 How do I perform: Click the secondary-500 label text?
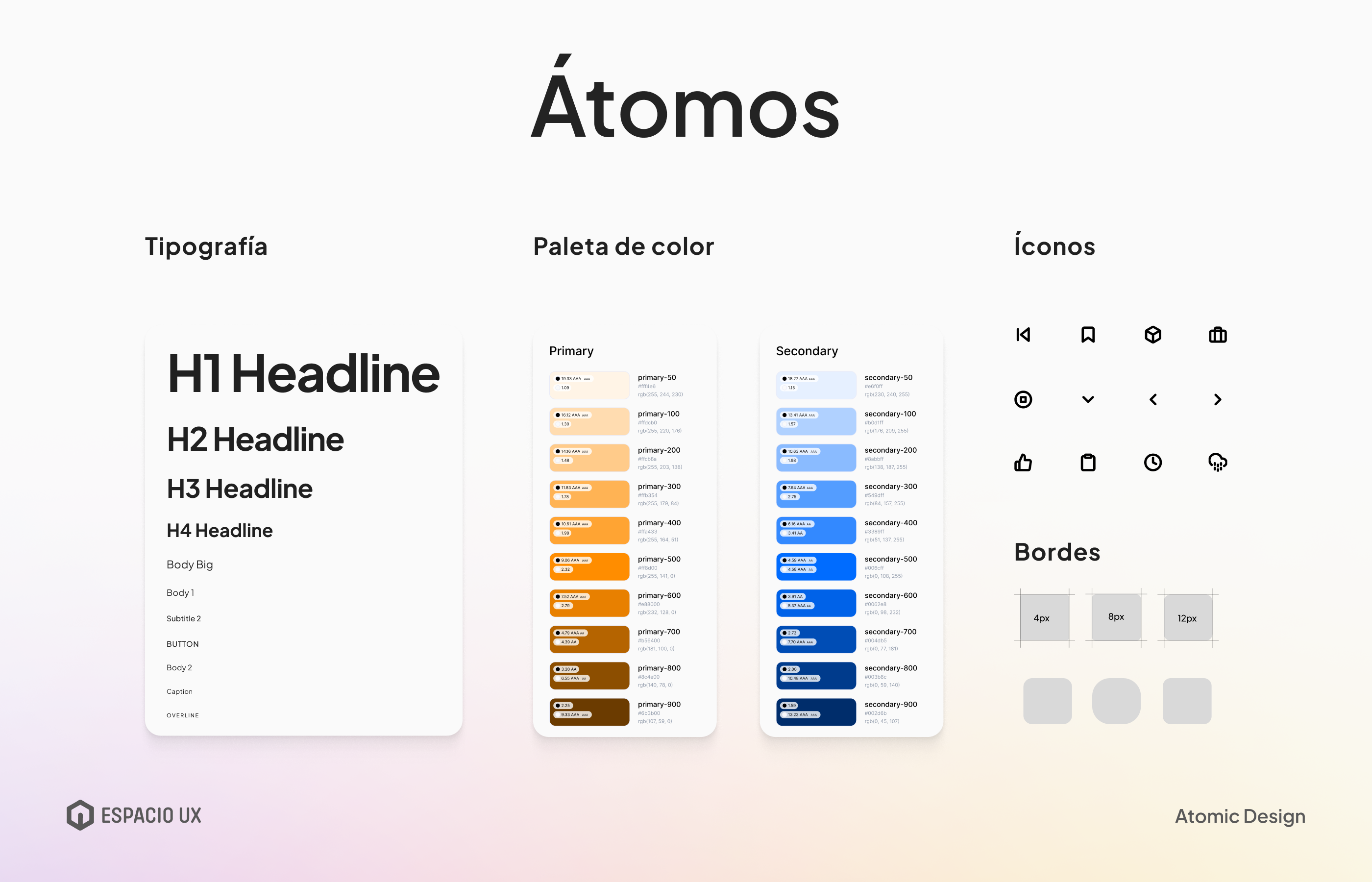pos(890,559)
